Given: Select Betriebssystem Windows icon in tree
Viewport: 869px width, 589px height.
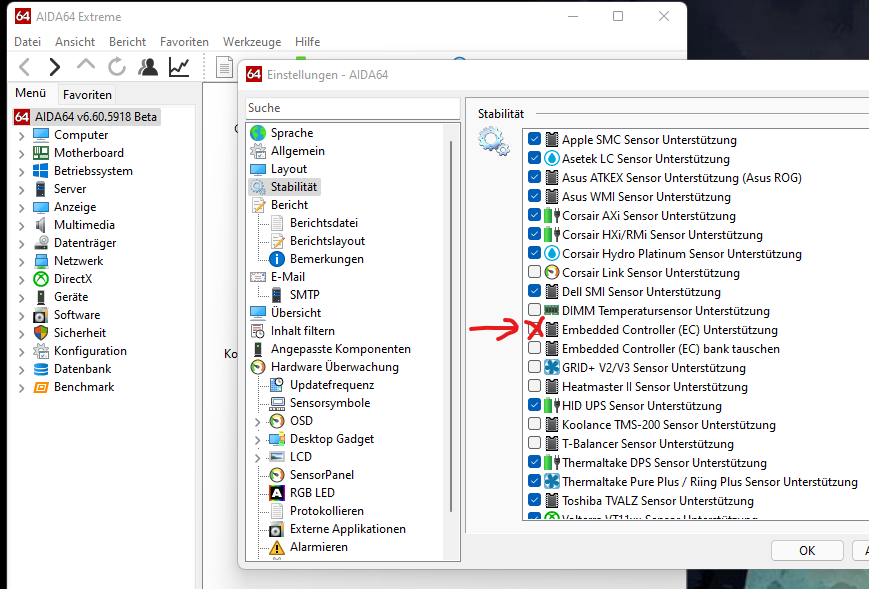Looking at the screenshot, I should 41,171.
